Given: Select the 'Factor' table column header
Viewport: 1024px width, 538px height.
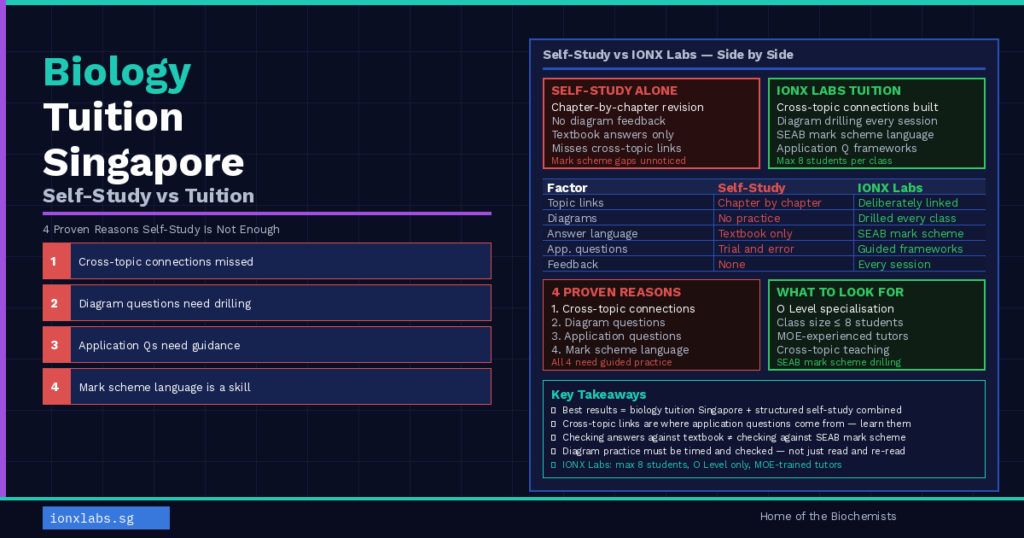Looking at the screenshot, I should [x=567, y=188].
